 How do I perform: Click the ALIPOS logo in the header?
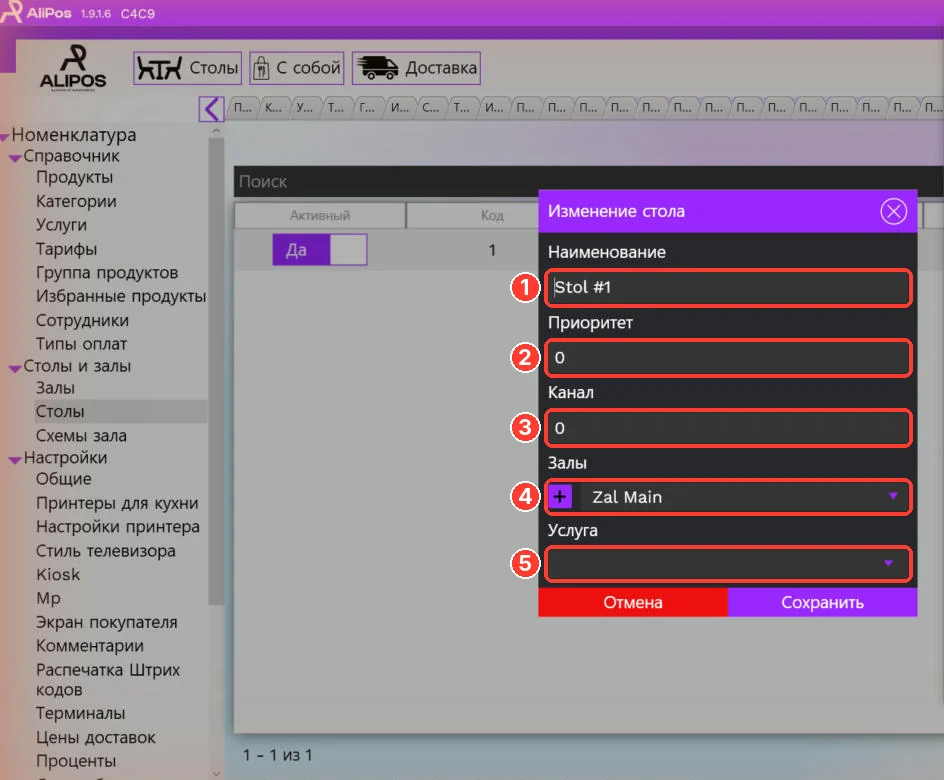[x=73, y=67]
